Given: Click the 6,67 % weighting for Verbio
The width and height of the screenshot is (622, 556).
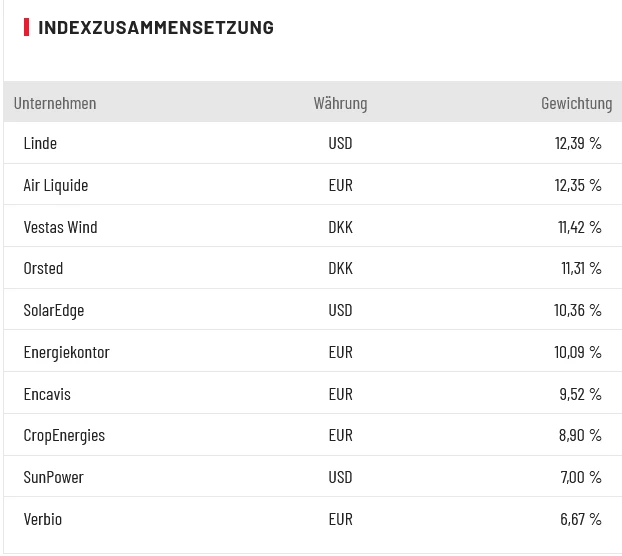Looking at the screenshot, I should 580,519.
